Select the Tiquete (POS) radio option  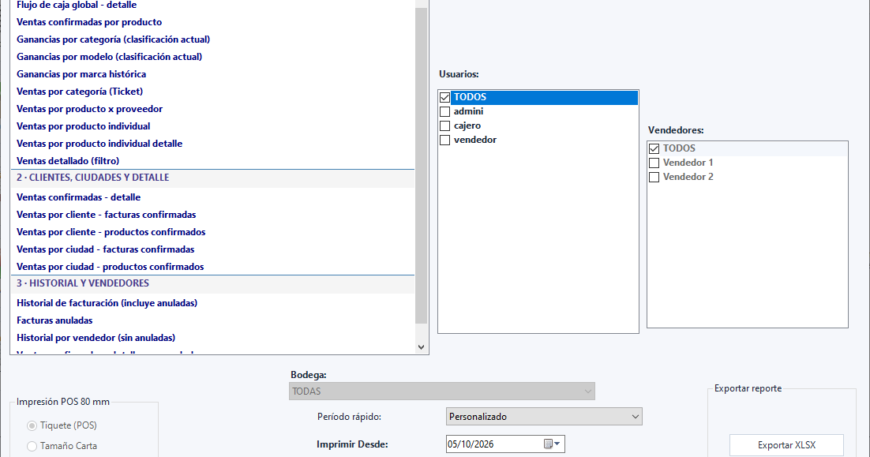pyautogui.click(x=32, y=425)
